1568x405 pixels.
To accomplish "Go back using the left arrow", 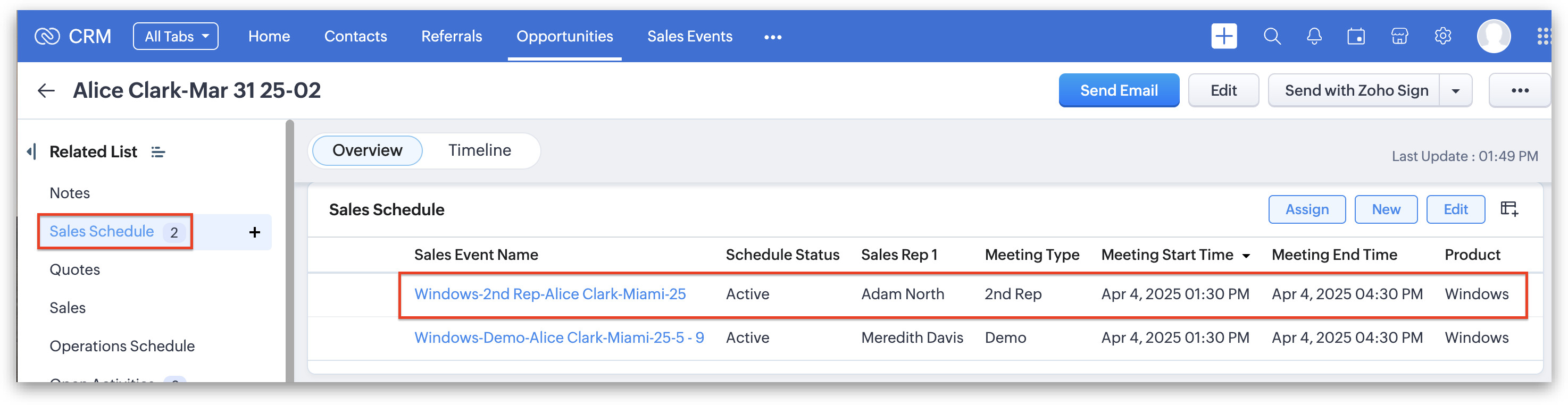I will [46, 91].
